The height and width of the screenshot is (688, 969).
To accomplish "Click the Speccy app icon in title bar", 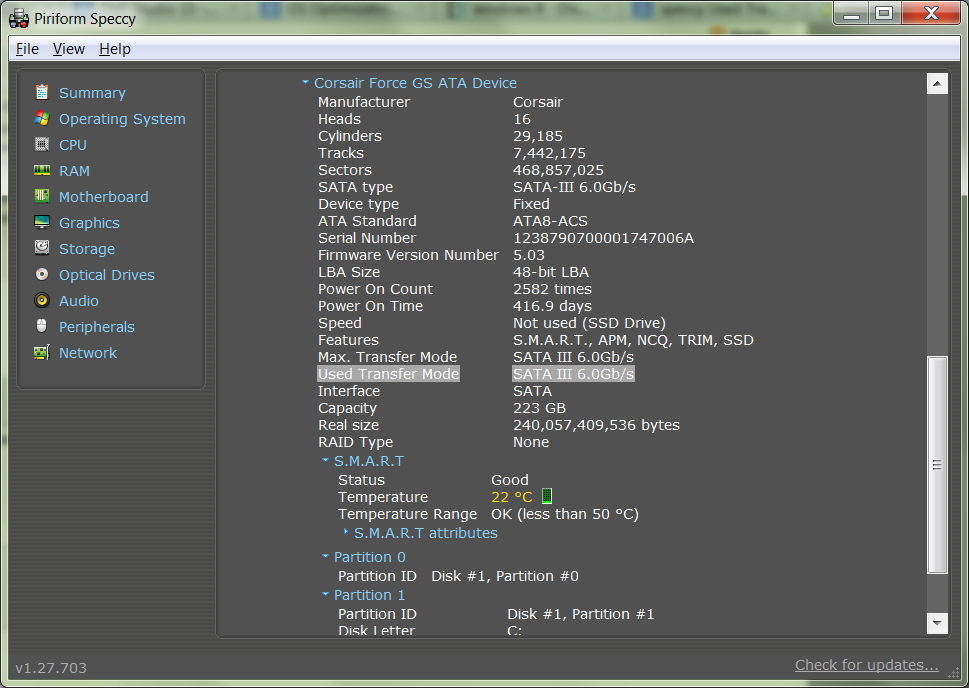I will click(x=19, y=19).
